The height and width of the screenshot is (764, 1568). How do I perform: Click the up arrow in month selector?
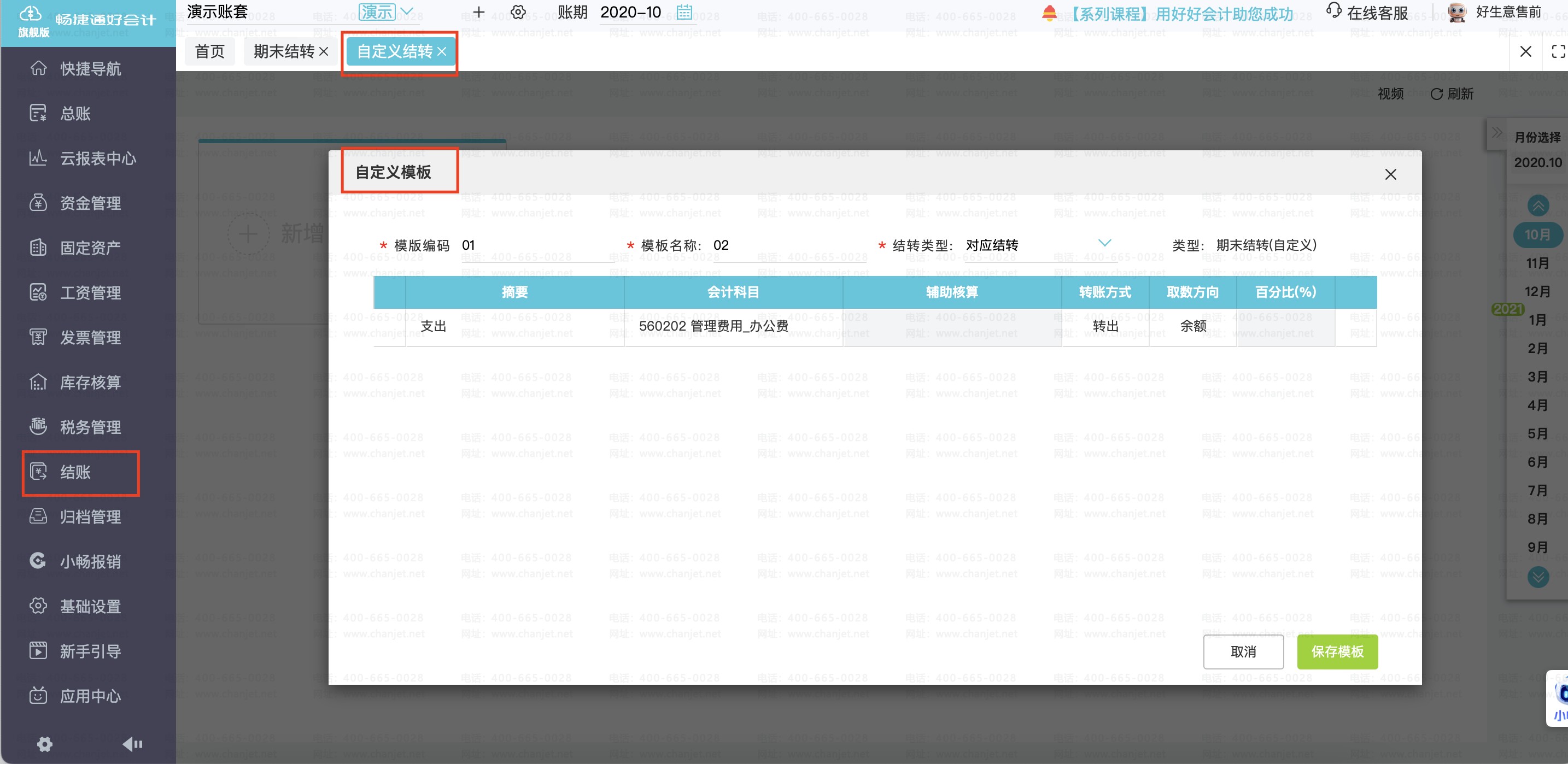click(x=1538, y=205)
